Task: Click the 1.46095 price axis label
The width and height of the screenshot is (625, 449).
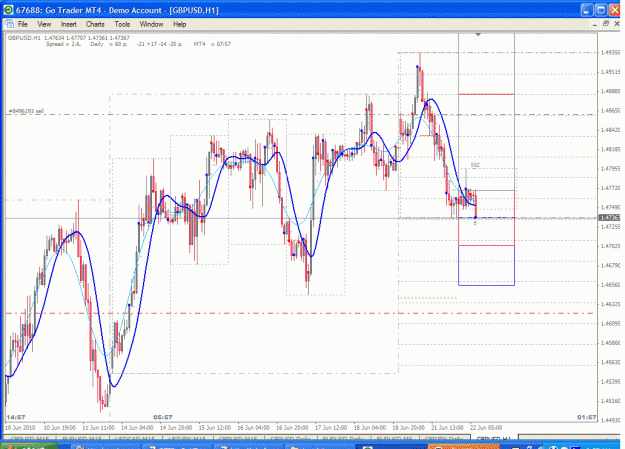Action: (x=611, y=323)
